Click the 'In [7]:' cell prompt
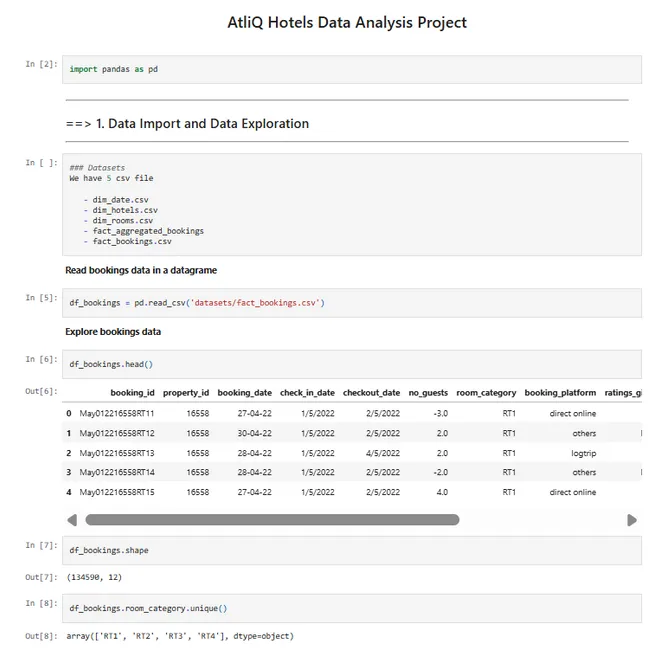 coord(41,545)
